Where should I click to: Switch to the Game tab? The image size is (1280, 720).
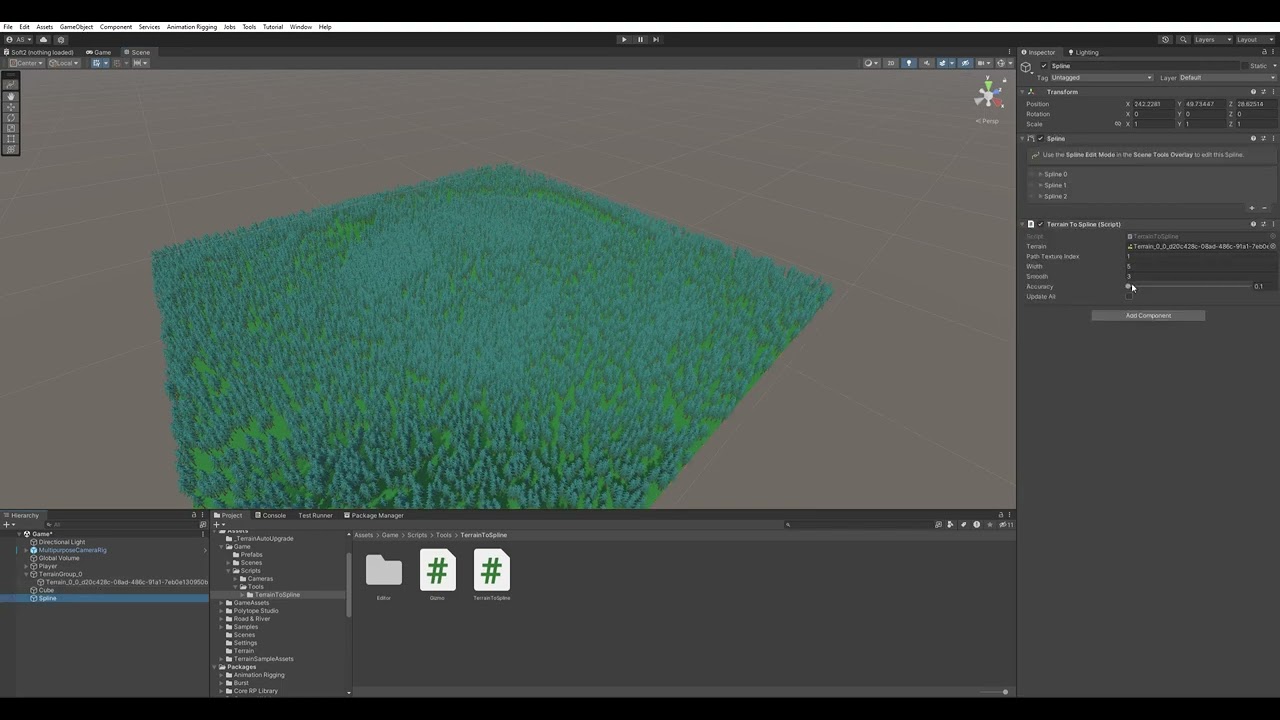coord(98,52)
